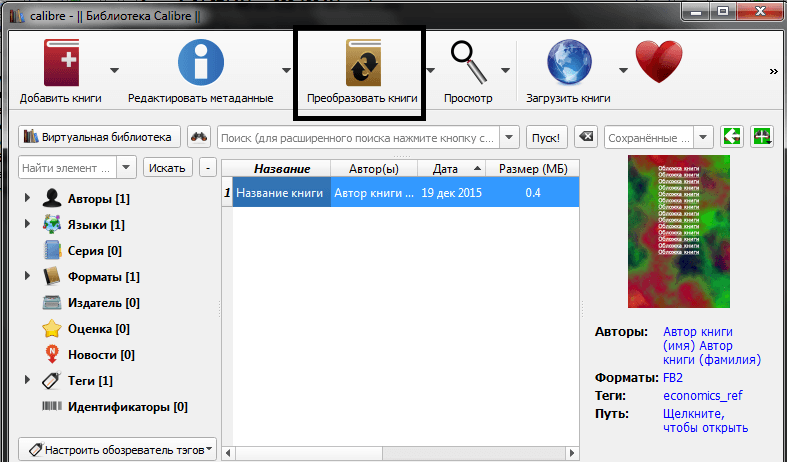
Task: Click horizontal scrollbar under book list
Action: (400, 453)
